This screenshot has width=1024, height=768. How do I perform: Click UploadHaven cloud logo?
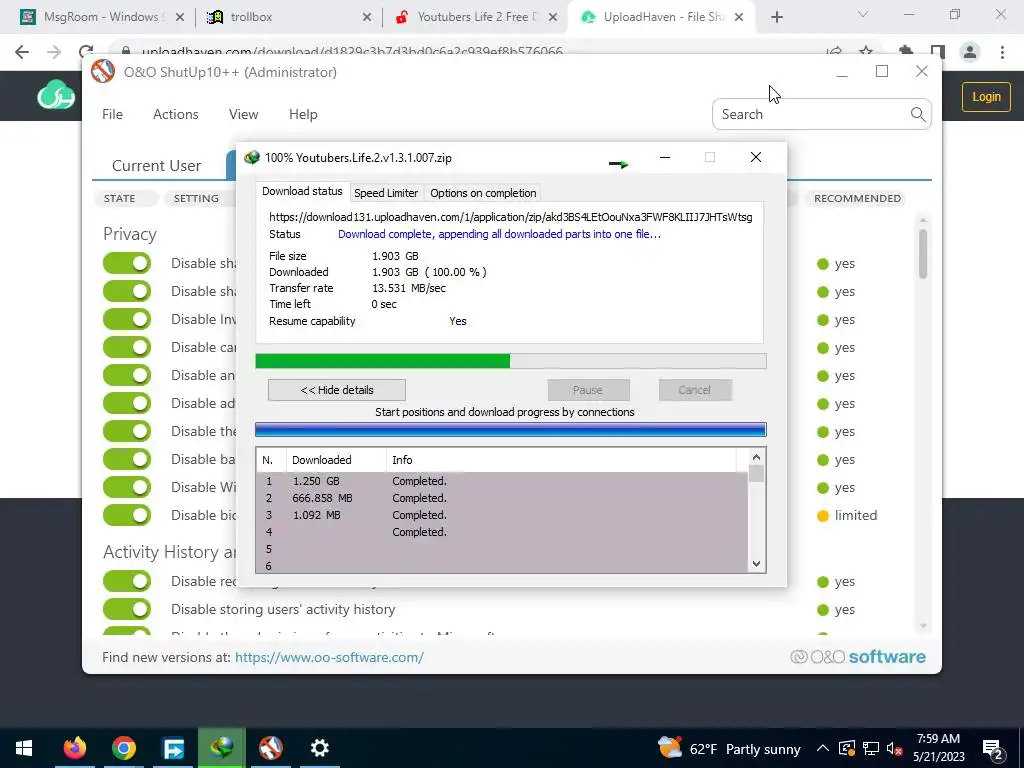tap(56, 95)
